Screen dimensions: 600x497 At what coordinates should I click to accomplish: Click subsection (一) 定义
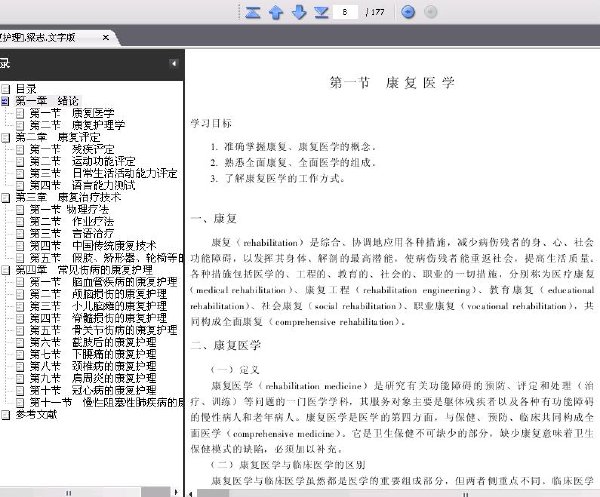tap(235, 370)
